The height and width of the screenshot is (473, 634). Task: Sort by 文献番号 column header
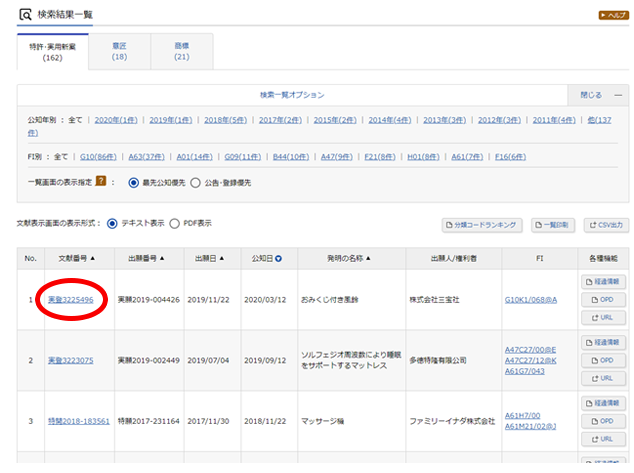77,258
